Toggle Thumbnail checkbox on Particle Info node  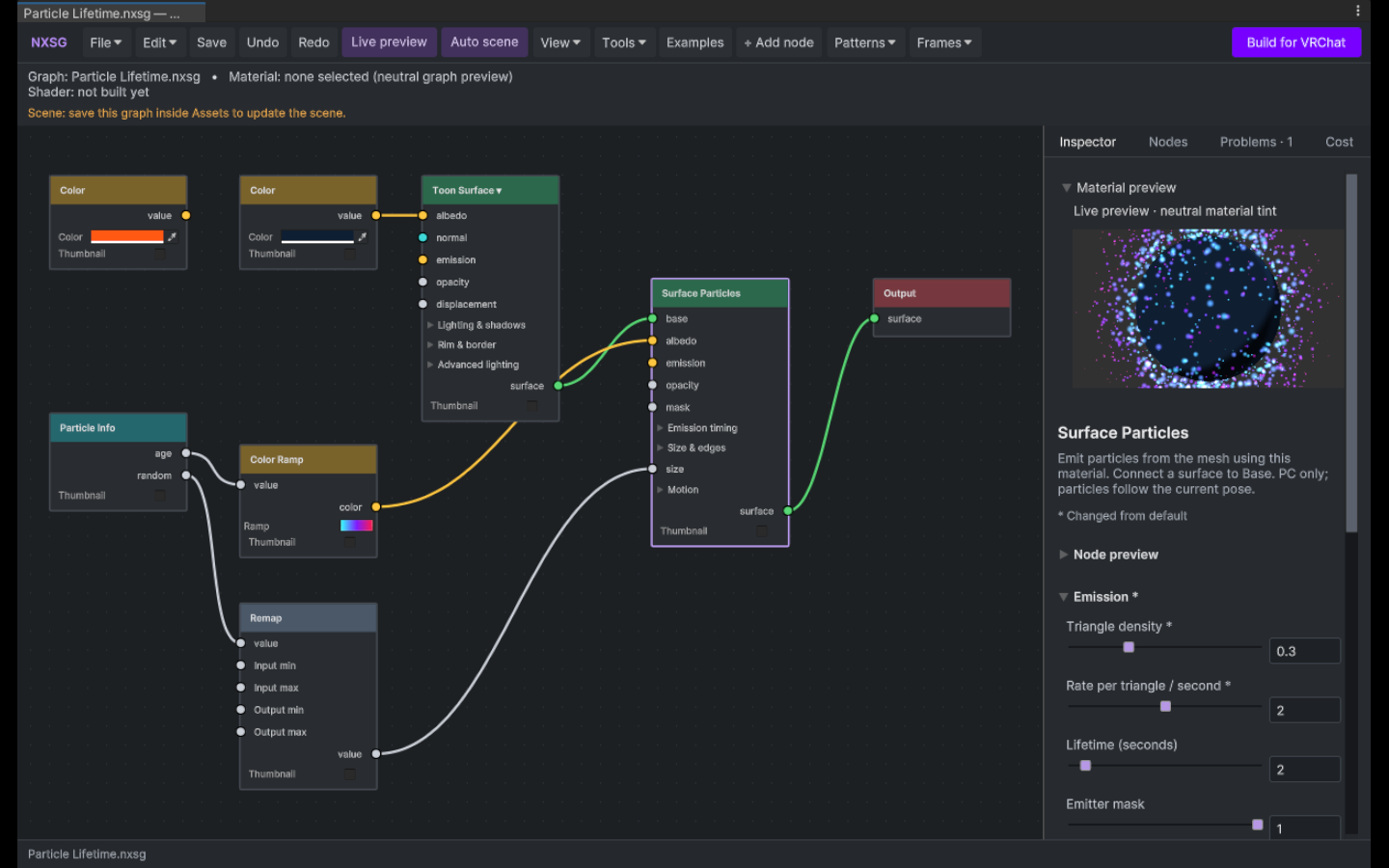[x=160, y=496]
